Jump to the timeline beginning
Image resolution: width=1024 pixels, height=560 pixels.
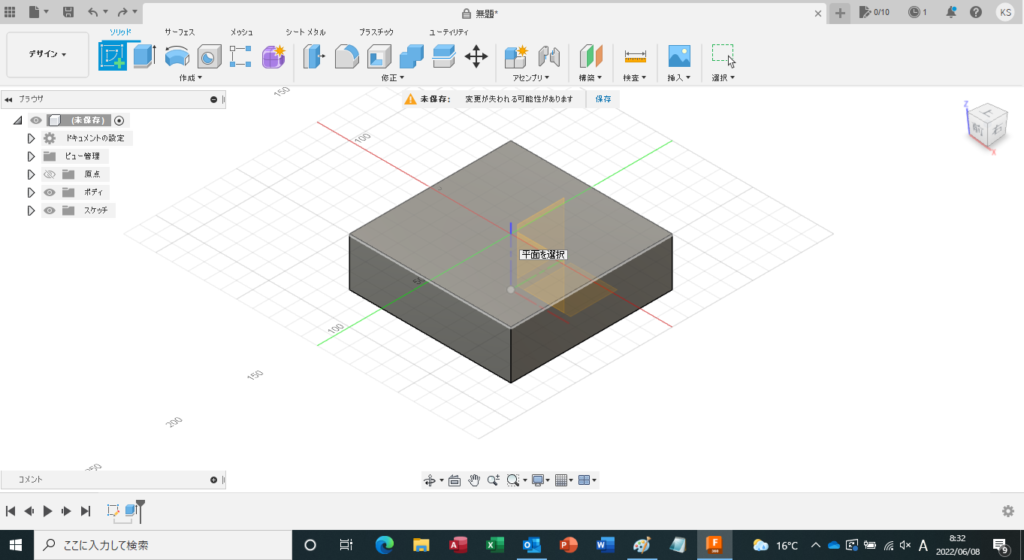10,511
